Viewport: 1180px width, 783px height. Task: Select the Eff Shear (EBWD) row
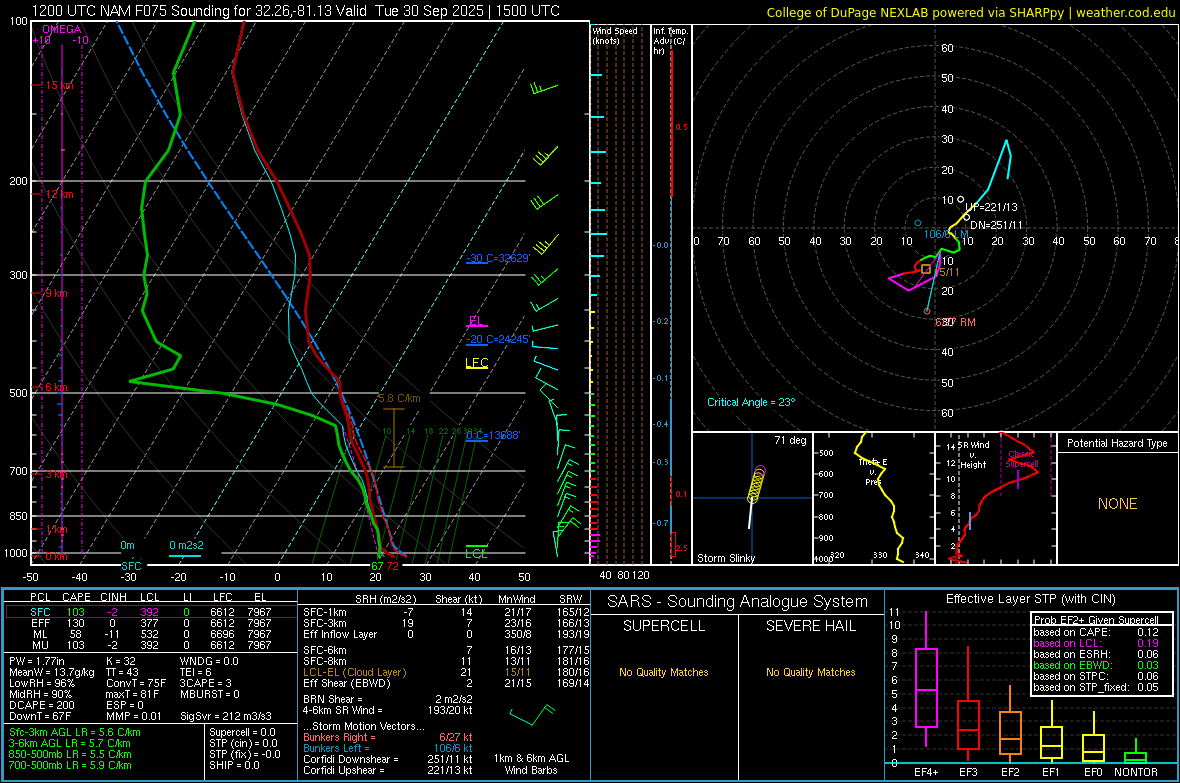(x=446, y=683)
